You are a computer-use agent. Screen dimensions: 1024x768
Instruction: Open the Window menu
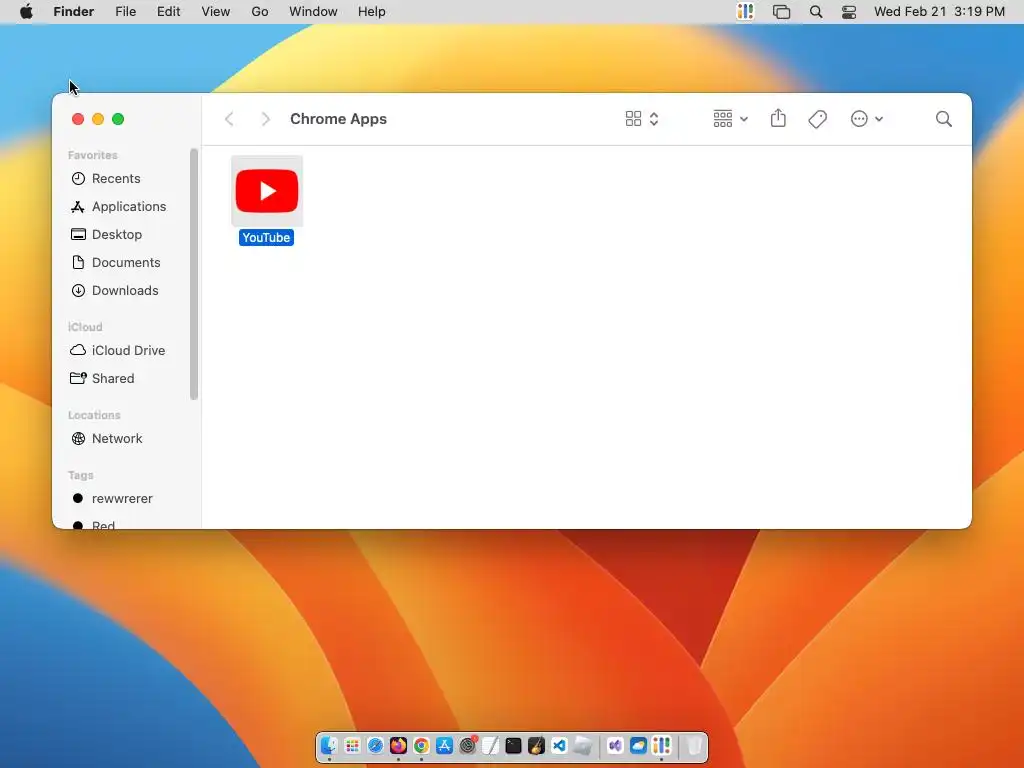pos(313,12)
